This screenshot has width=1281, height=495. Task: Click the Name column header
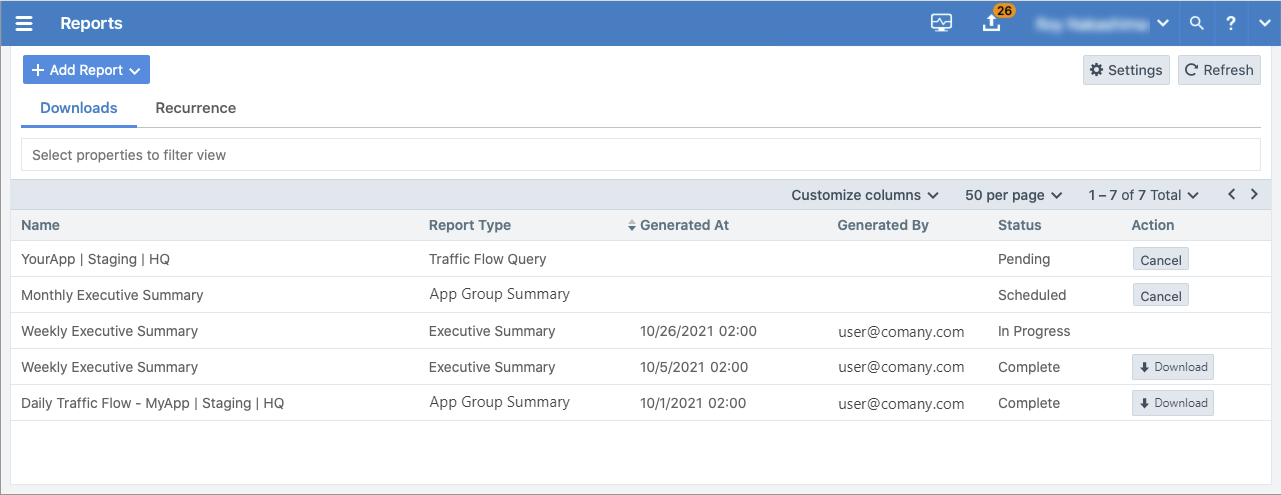(x=40, y=225)
